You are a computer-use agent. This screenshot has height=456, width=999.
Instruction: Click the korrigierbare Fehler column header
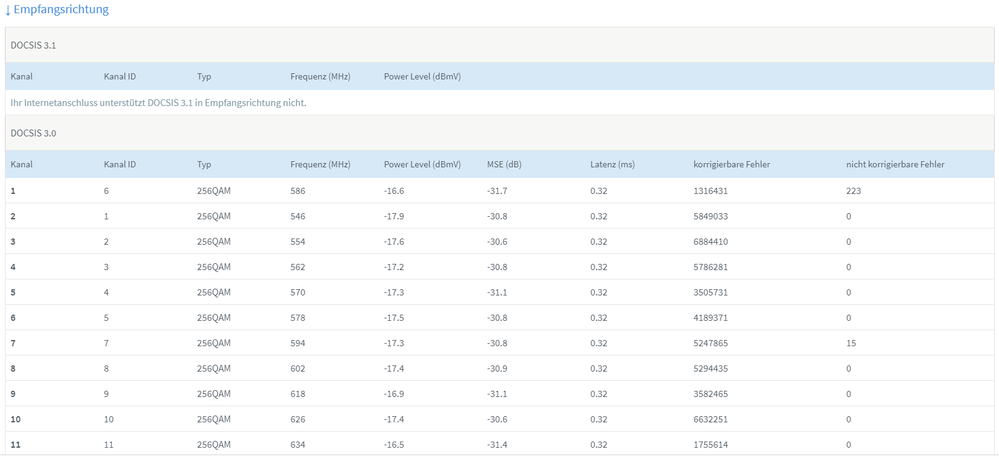point(732,164)
